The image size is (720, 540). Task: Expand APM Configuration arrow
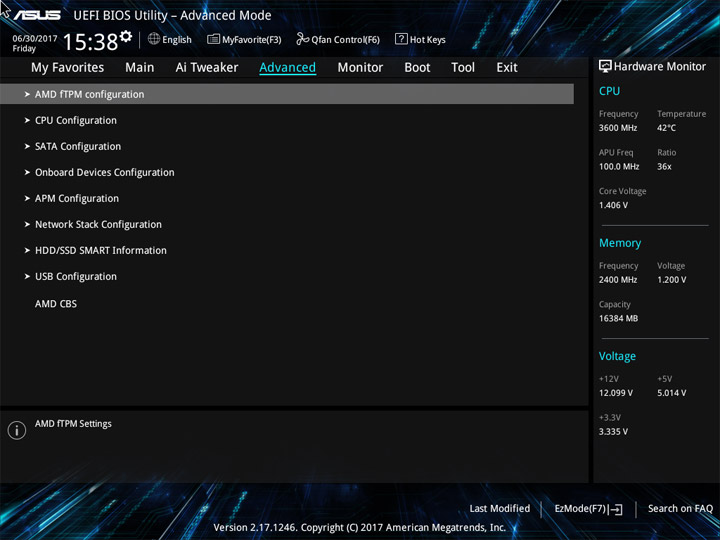[x=27, y=198]
